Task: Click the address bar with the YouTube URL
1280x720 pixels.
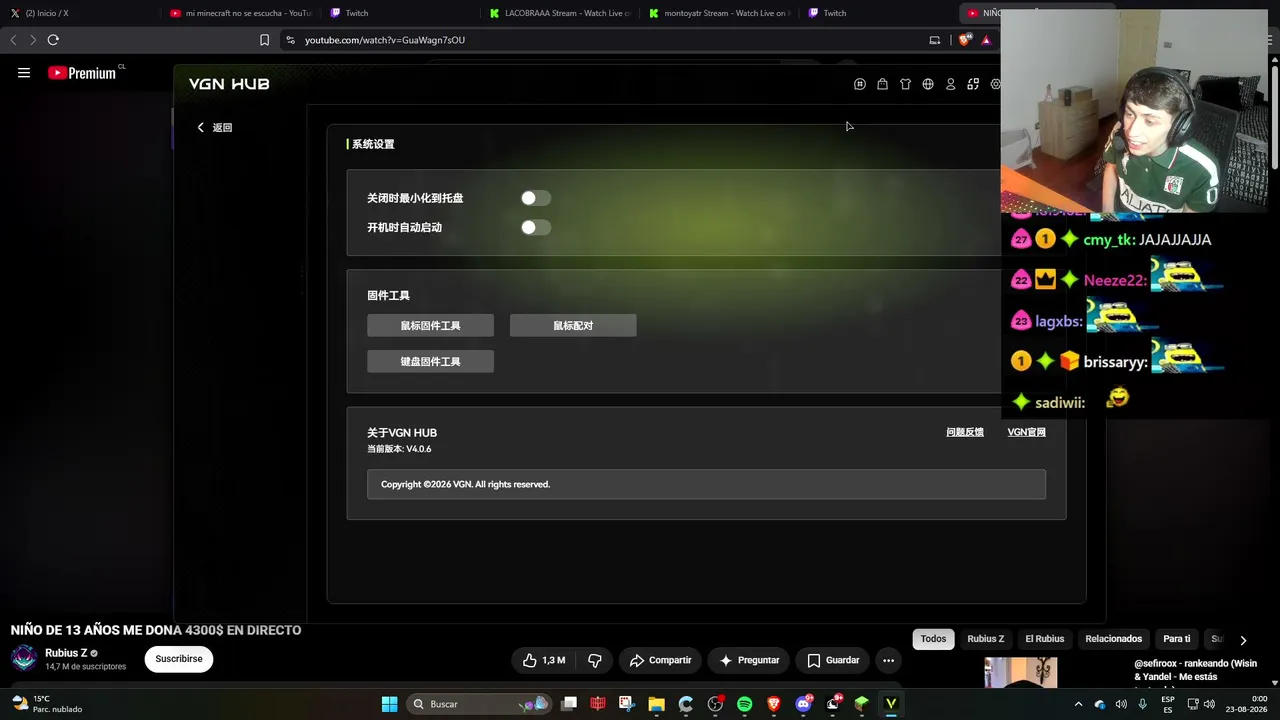Action: (x=600, y=40)
